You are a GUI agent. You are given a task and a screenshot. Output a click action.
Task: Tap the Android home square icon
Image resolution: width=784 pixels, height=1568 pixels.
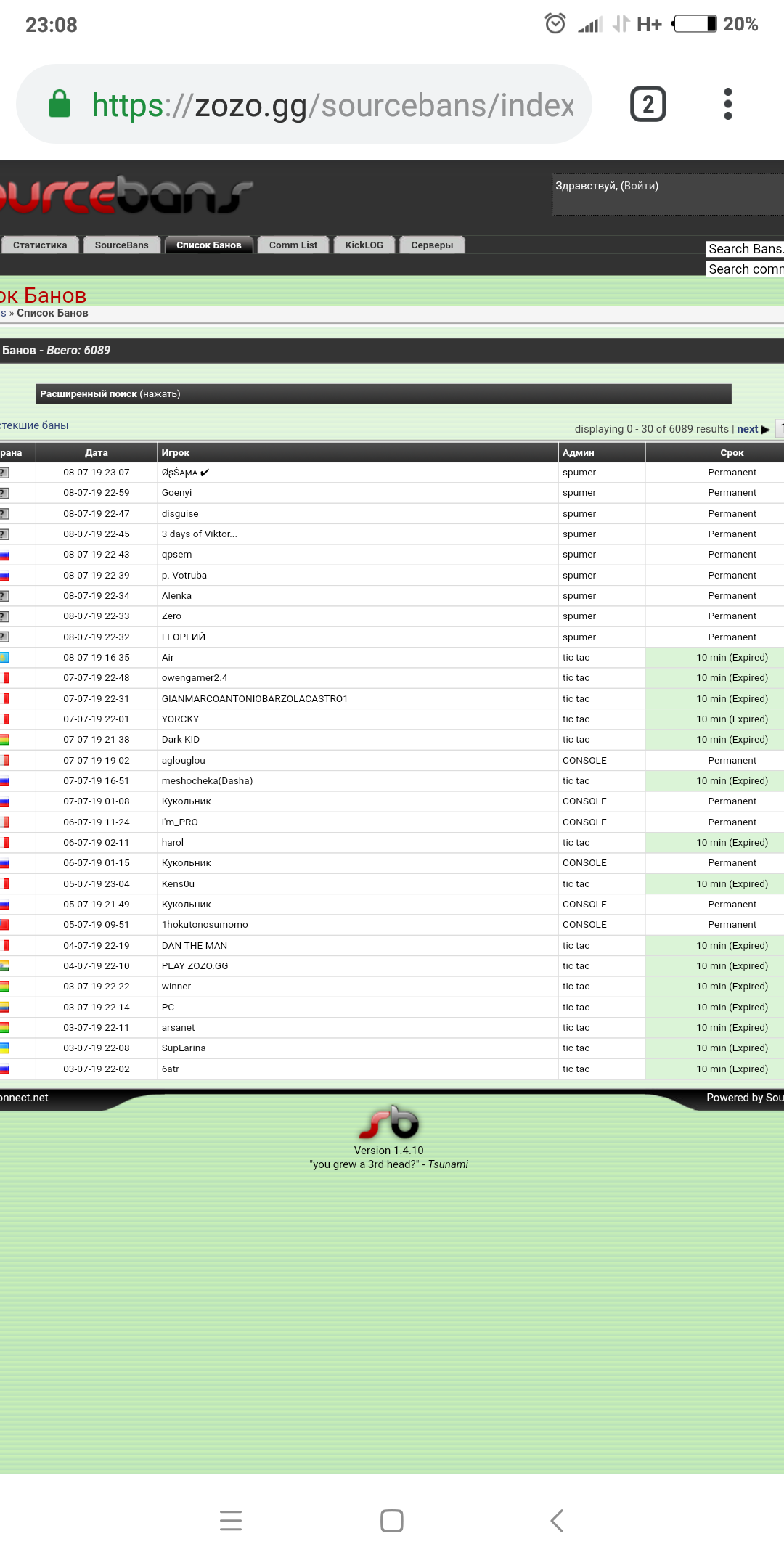coord(392,1520)
